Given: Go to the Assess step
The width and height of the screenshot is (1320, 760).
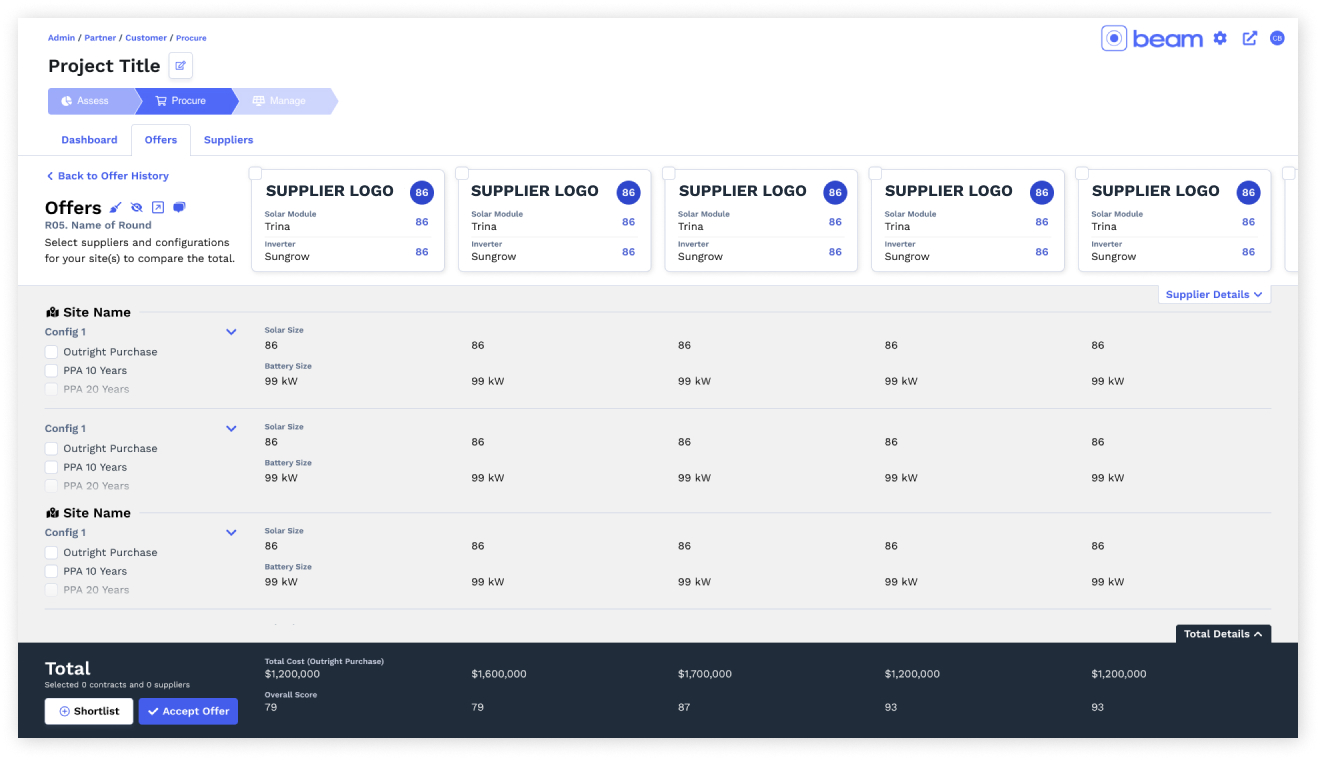Looking at the screenshot, I should click(92, 101).
